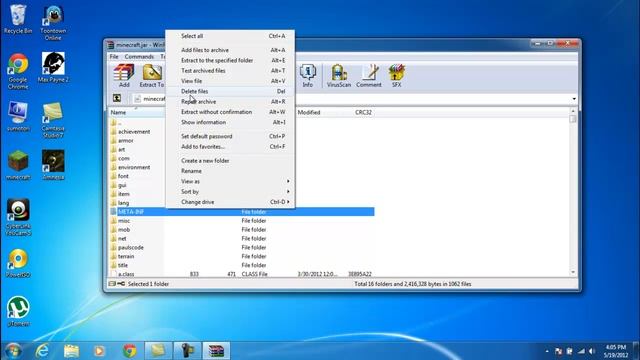Screen dimensions: 640x360
Task: Choose Repair archive menu entry
Action: click(x=231, y=102)
